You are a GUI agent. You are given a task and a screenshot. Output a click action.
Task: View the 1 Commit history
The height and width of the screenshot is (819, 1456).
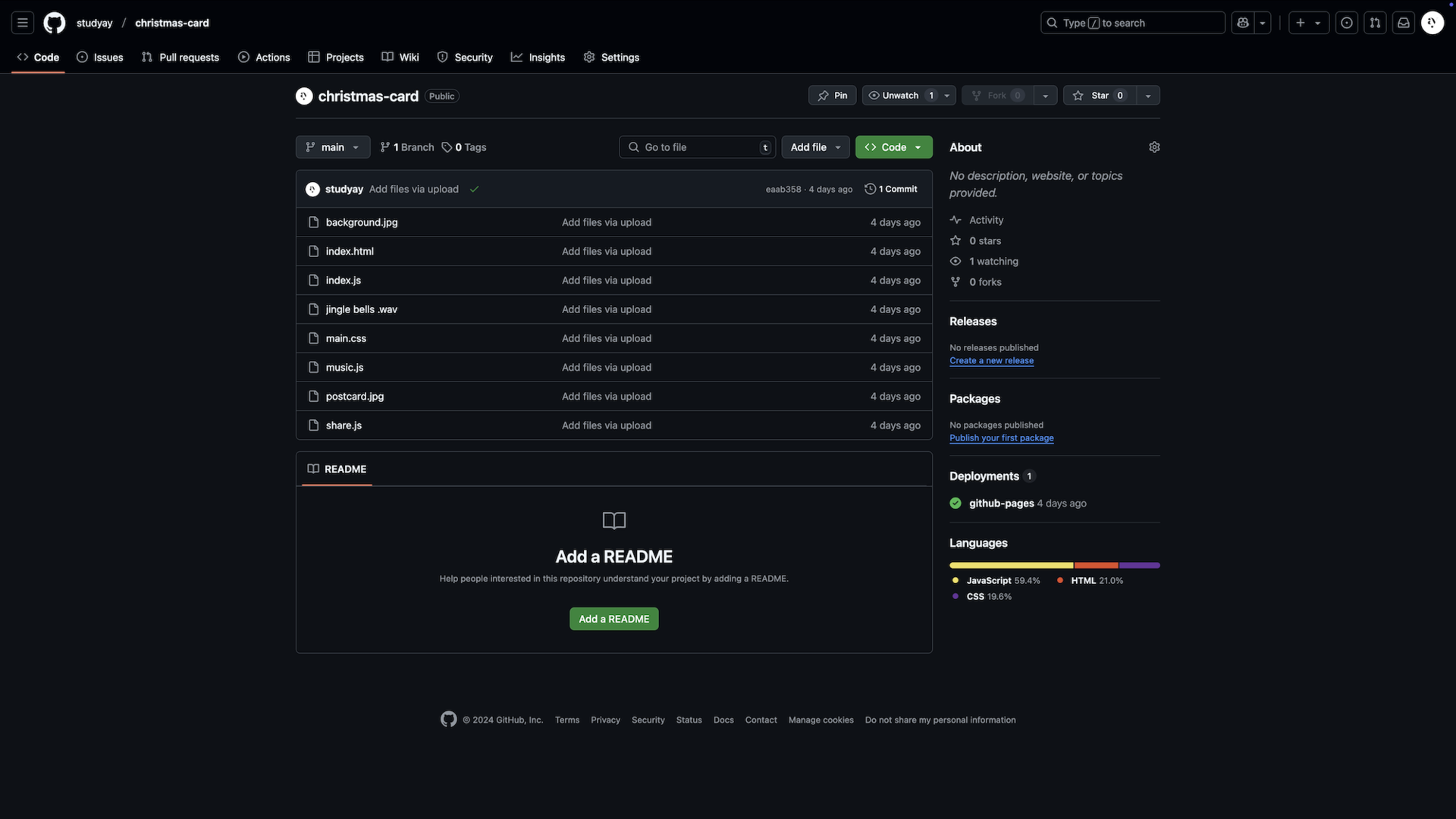[x=891, y=190]
